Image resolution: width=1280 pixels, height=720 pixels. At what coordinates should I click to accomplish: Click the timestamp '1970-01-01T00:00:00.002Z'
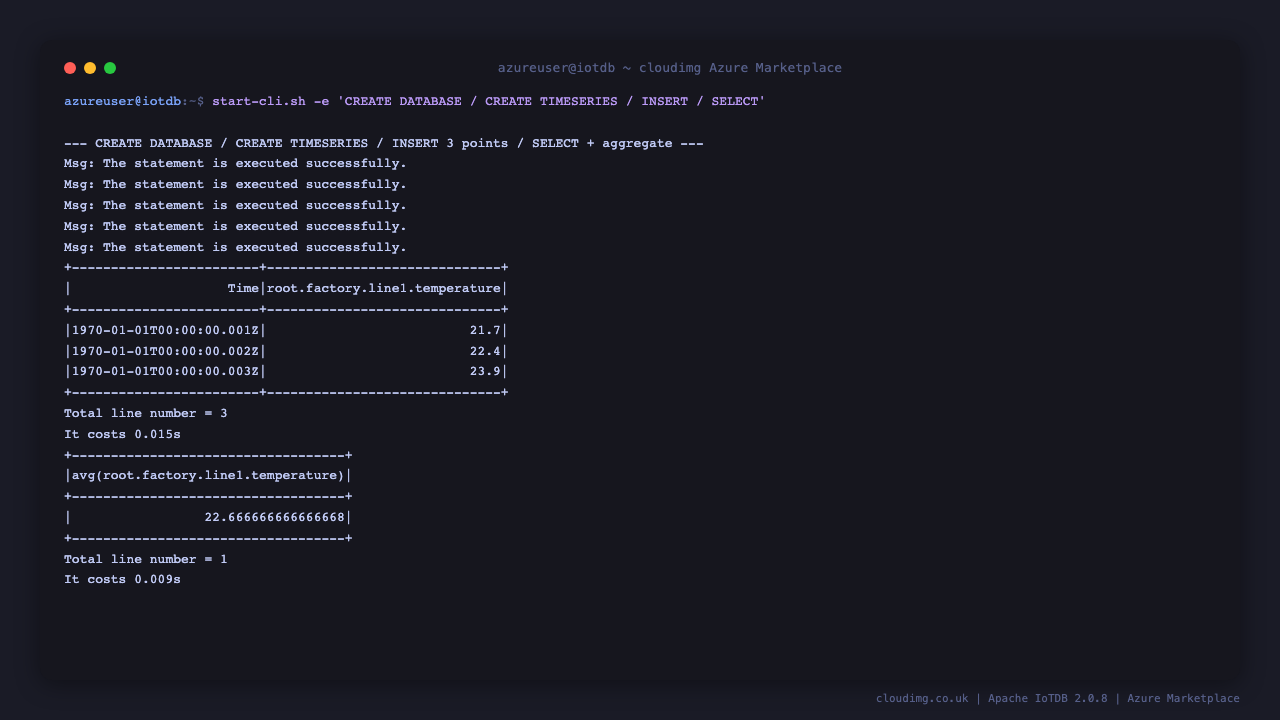[165, 351]
